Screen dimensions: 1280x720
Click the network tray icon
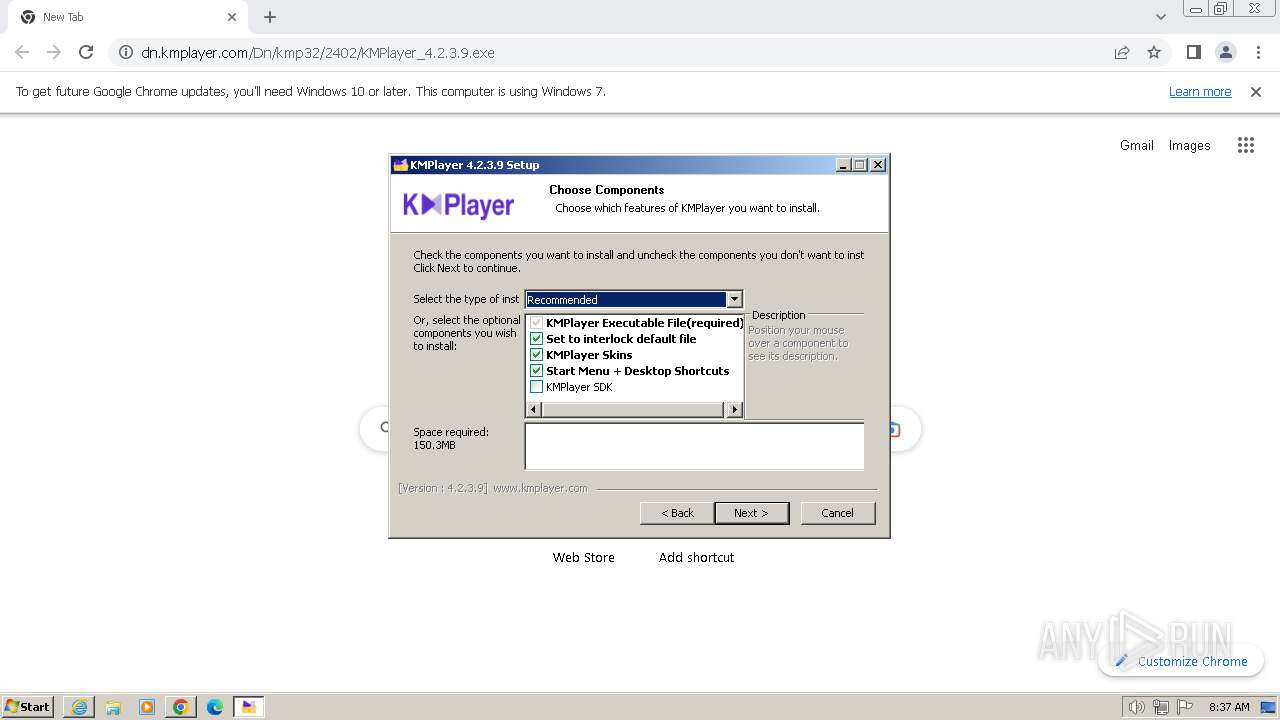point(1160,707)
